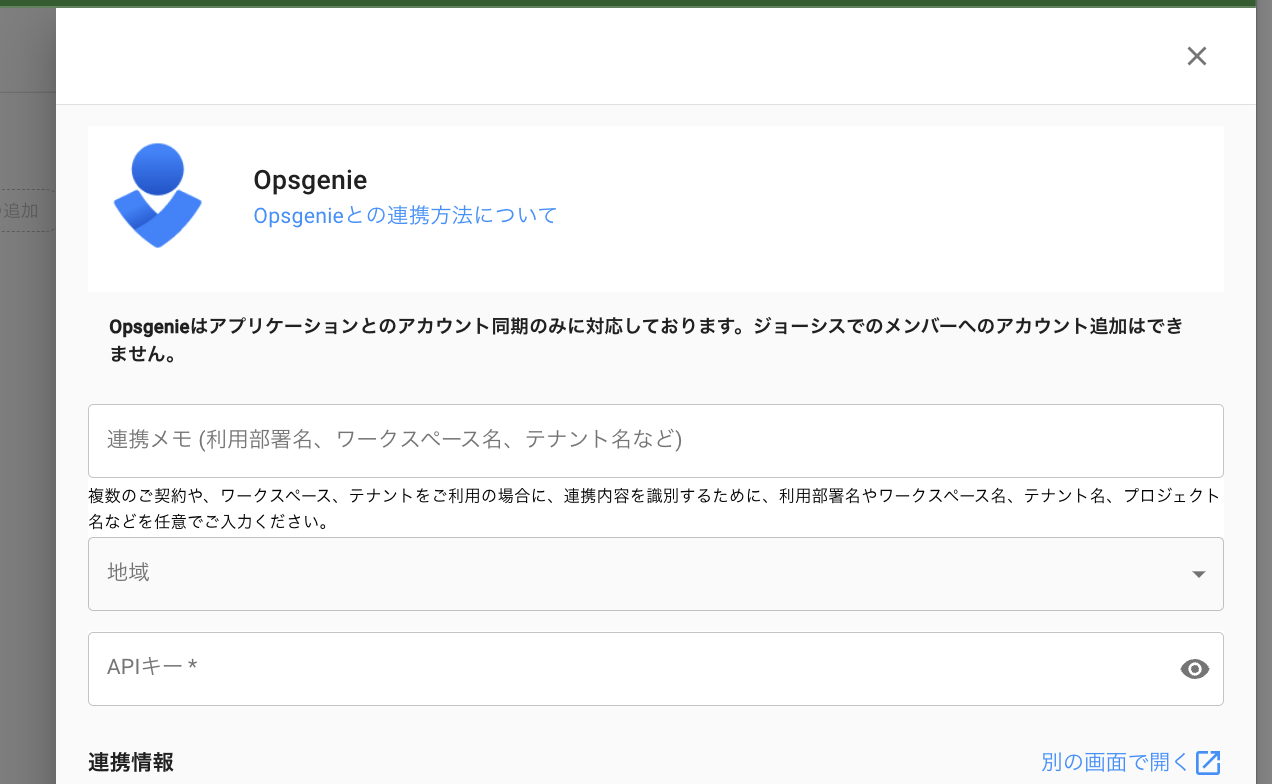Click the blue Opsgenie logo
Viewport: 1272px width, 784px height.
[x=158, y=196]
